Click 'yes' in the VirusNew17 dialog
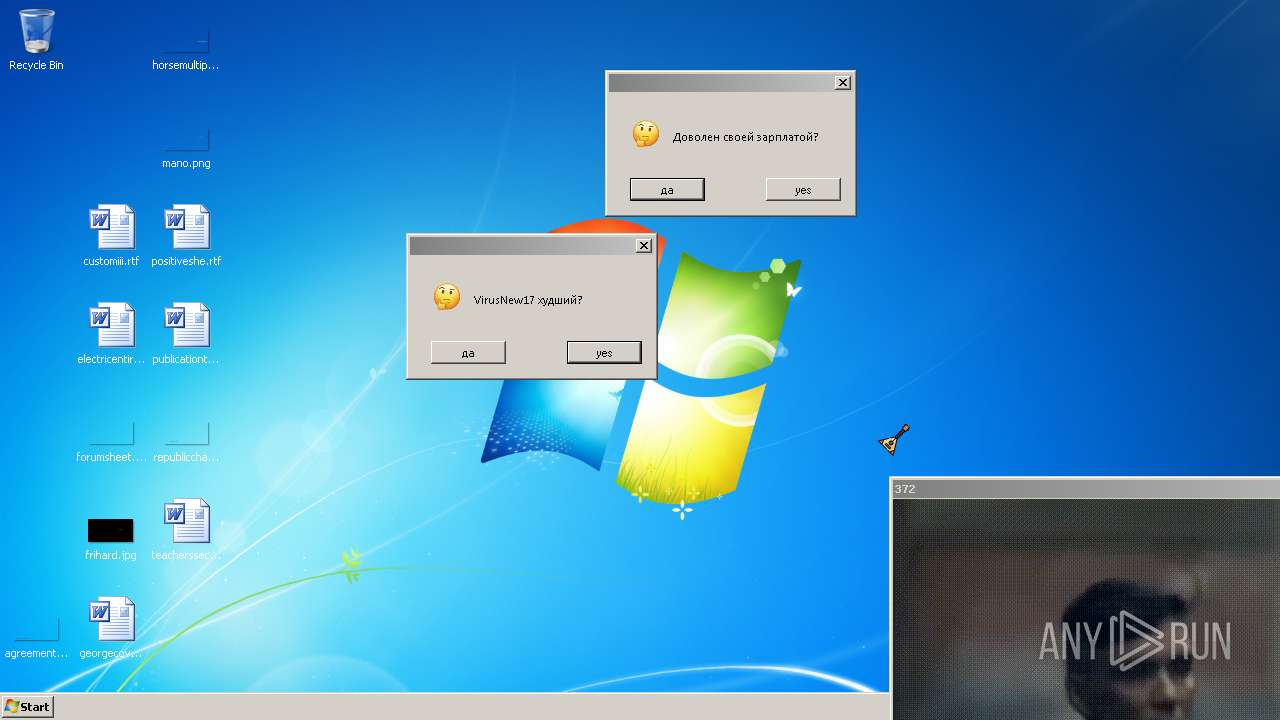Image resolution: width=1280 pixels, height=720 pixels. tap(604, 352)
